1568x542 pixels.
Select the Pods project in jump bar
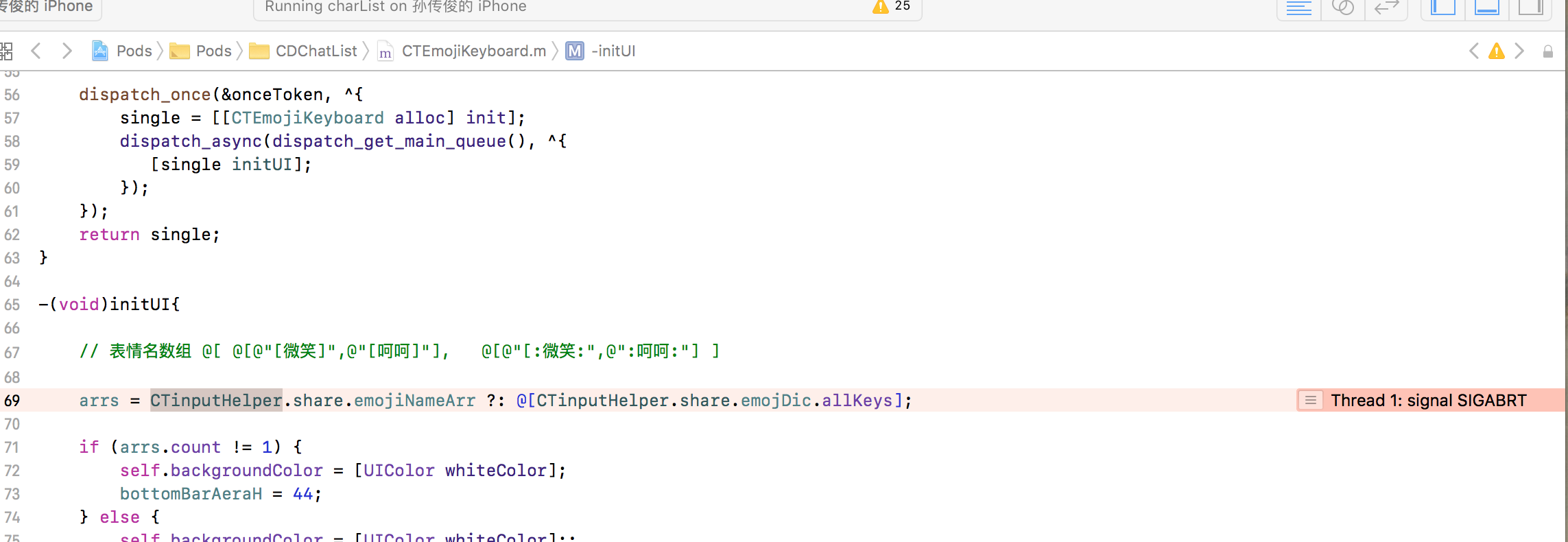[122, 51]
